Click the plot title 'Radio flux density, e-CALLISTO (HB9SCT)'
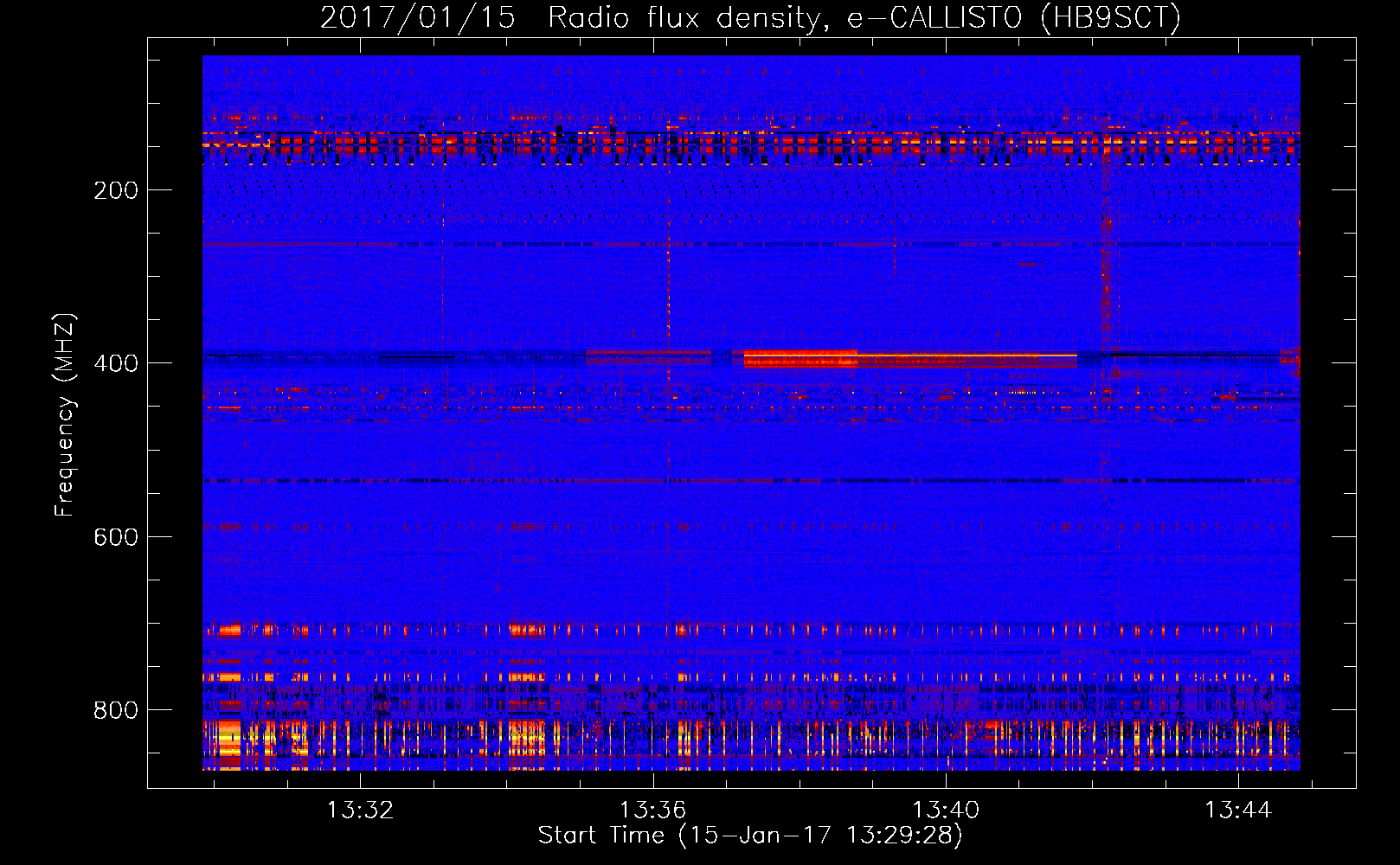1400x865 pixels. pyautogui.click(x=864, y=17)
